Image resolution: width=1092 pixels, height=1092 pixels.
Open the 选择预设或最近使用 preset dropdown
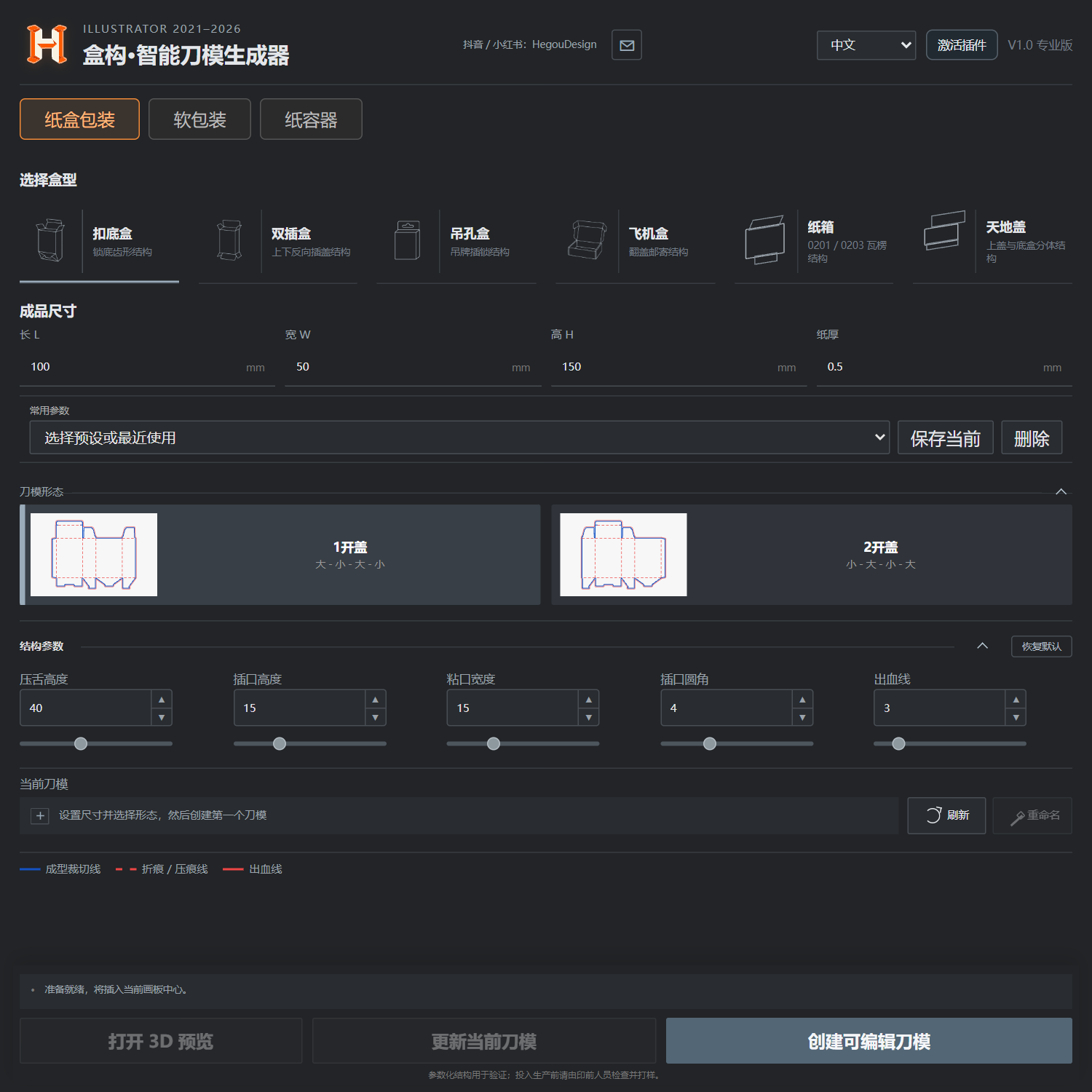point(459,438)
